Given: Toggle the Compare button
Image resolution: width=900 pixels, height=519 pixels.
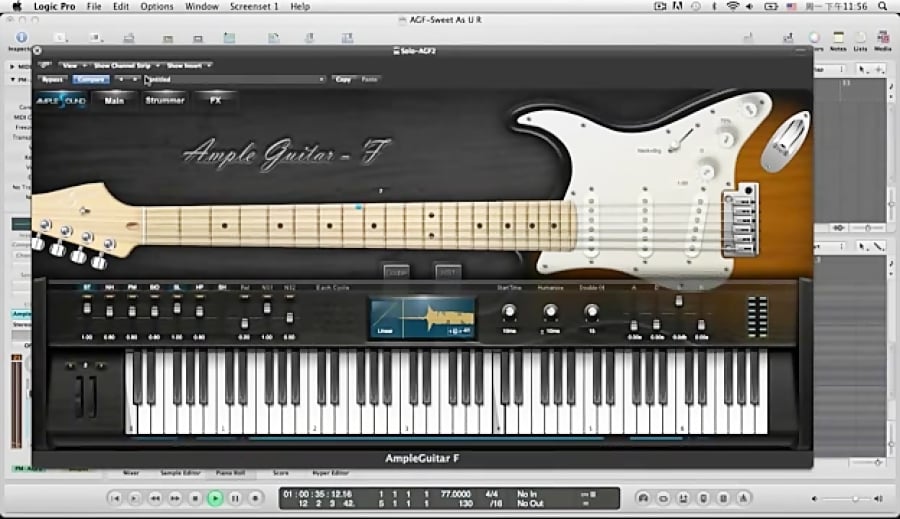Looking at the screenshot, I should tap(91, 79).
